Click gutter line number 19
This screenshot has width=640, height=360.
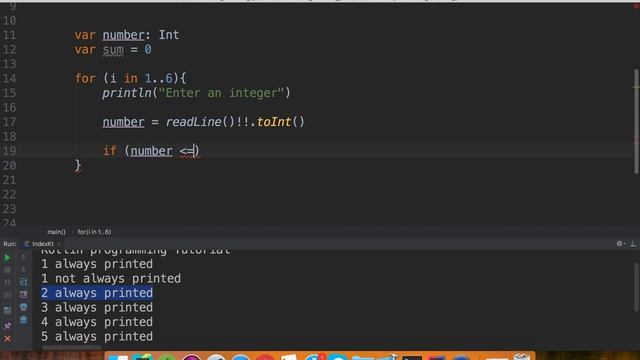[9, 151]
